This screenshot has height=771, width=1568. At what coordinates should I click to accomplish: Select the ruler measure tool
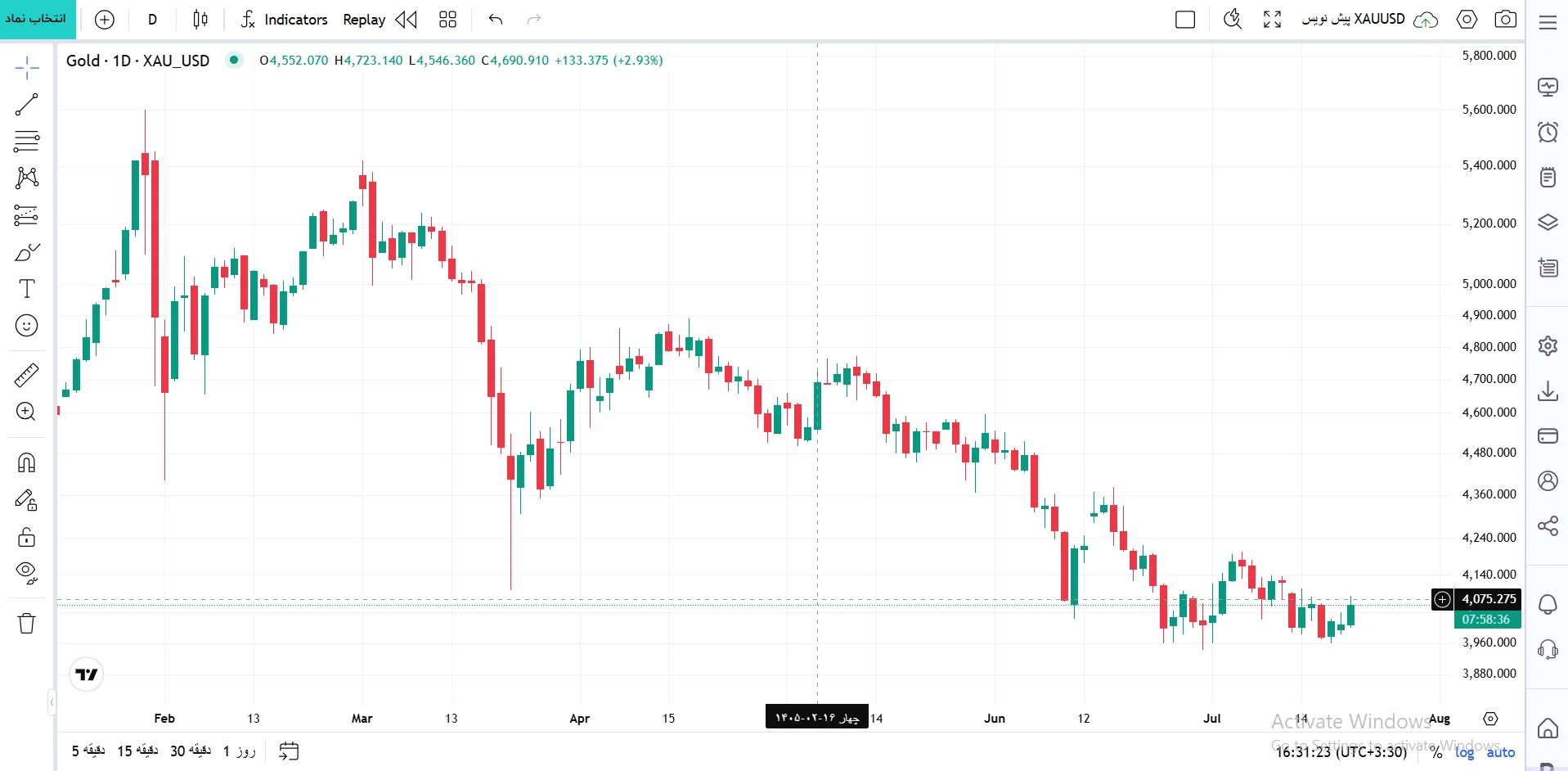click(26, 375)
